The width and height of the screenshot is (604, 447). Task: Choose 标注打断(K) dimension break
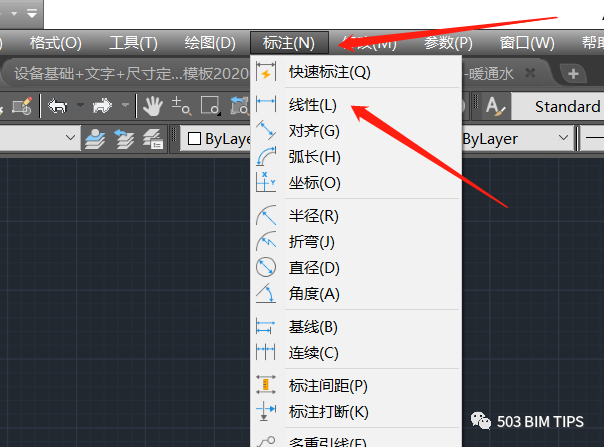[x=356, y=412]
